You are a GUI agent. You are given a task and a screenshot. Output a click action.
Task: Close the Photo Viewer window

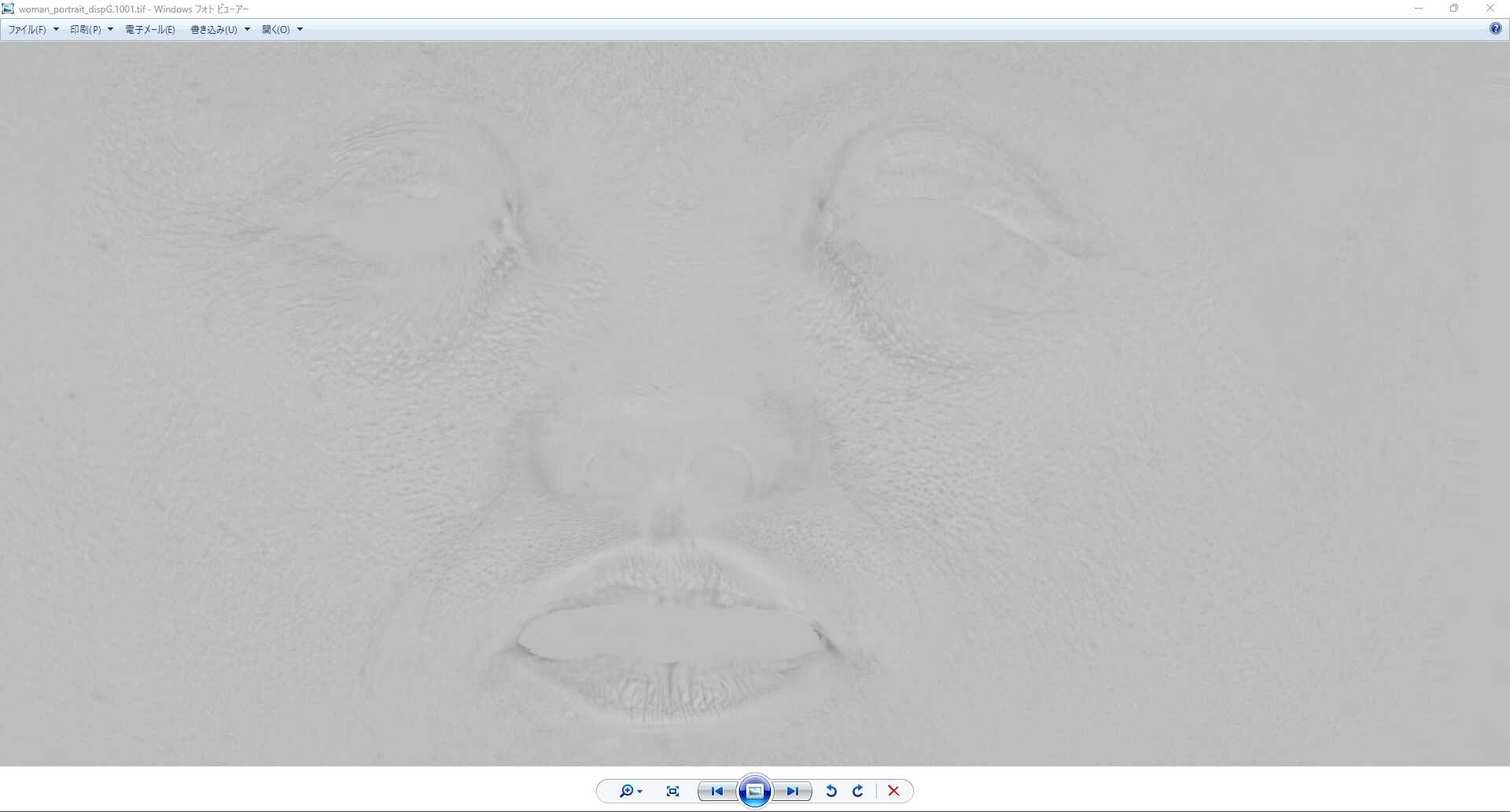point(1490,9)
